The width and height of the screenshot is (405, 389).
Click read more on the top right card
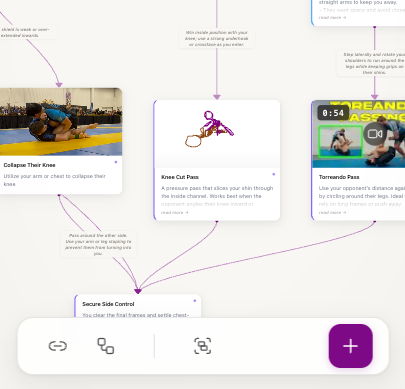pyautogui.click(x=332, y=17)
